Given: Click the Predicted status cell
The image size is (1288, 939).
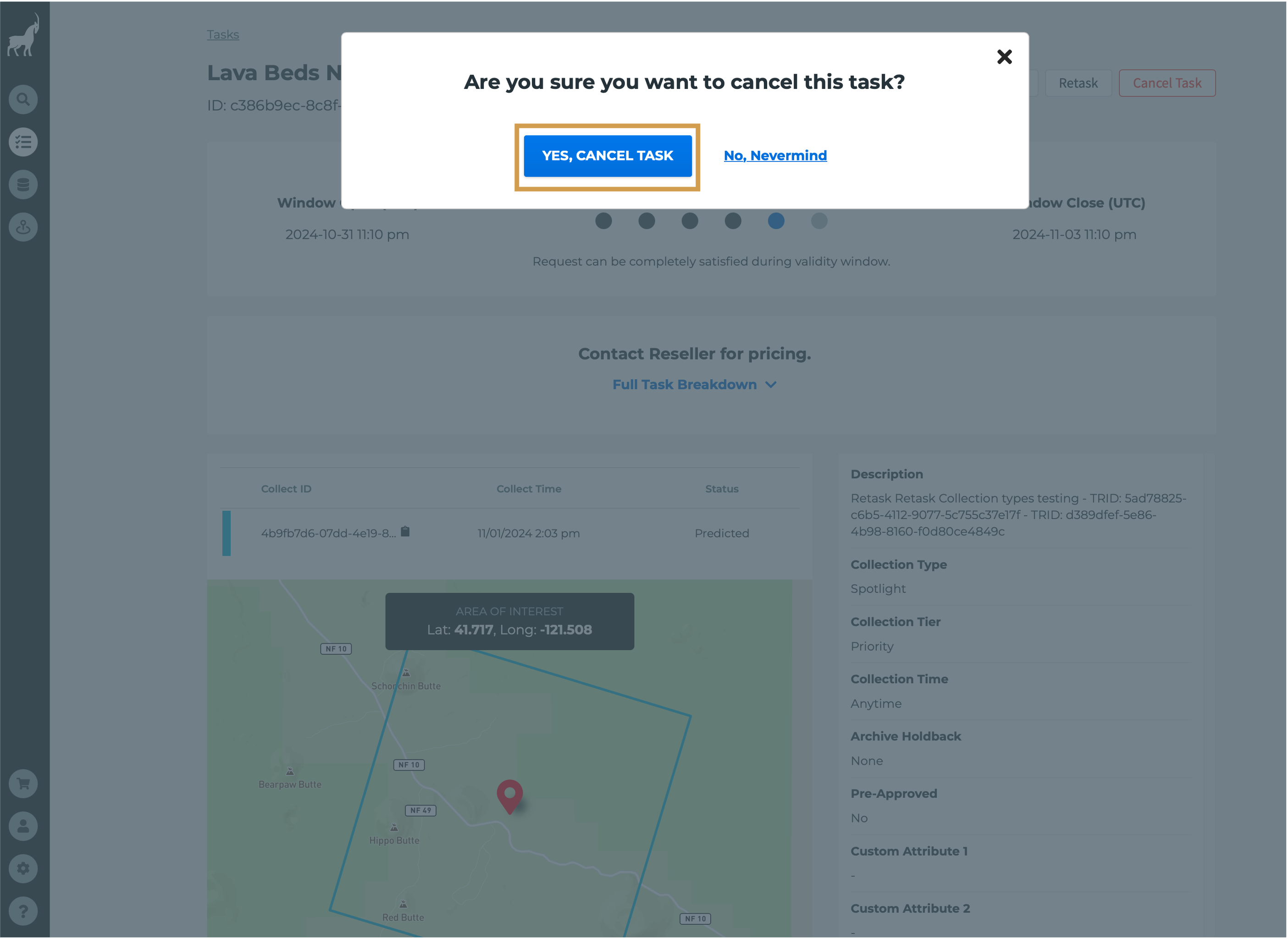Looking at the screenshot, I should (722, 534).
